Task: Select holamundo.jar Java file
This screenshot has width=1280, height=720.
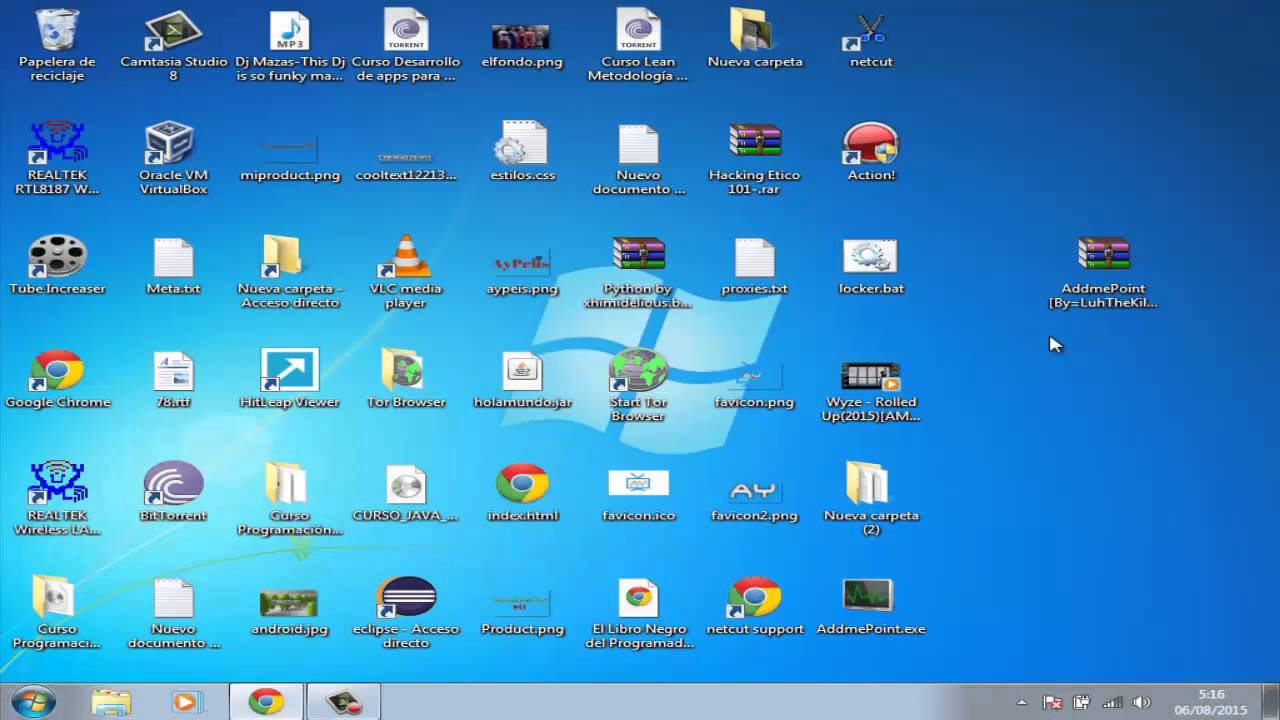Action: pos(521,371)
